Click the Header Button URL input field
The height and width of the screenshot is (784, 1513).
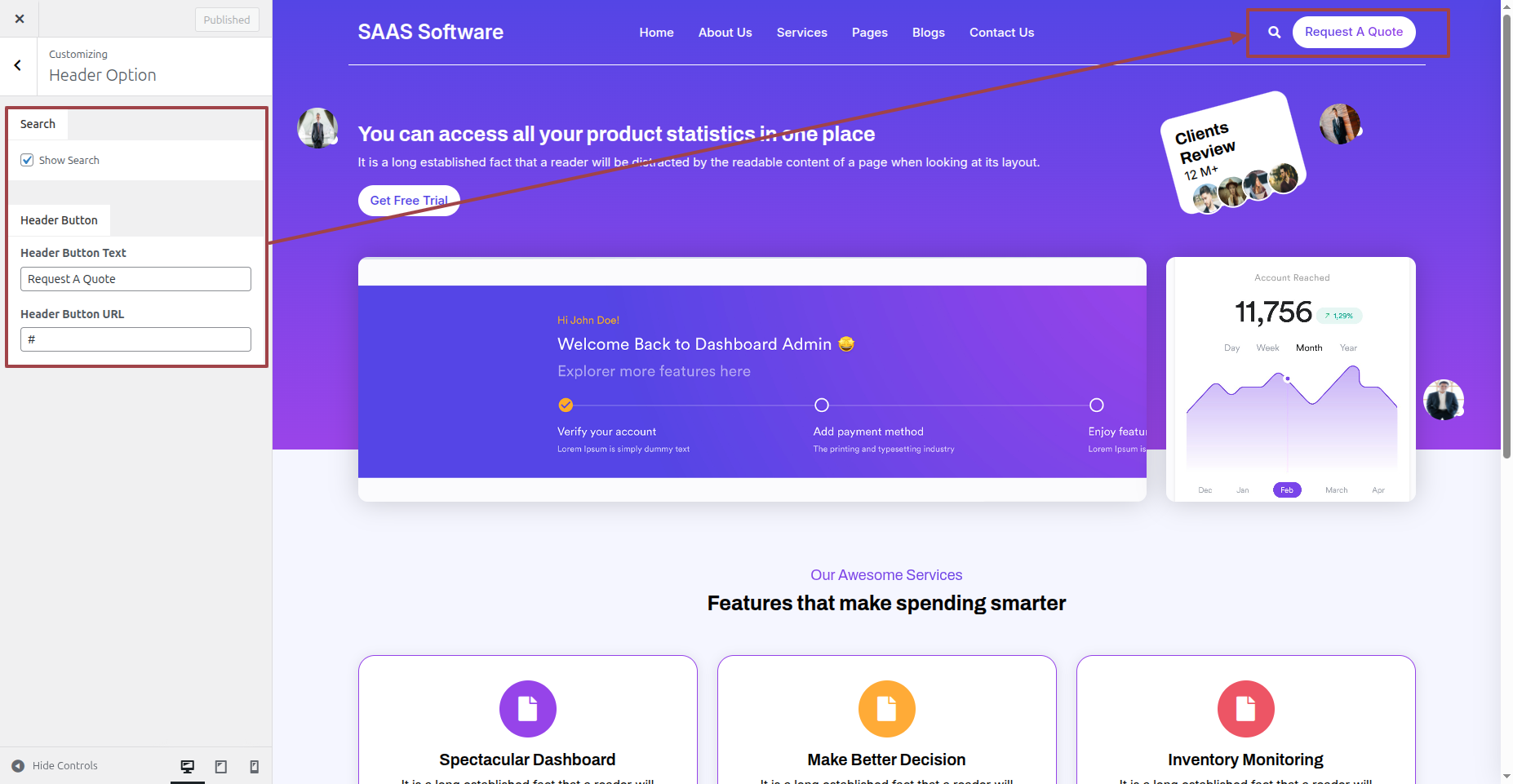tap(135, 339)
